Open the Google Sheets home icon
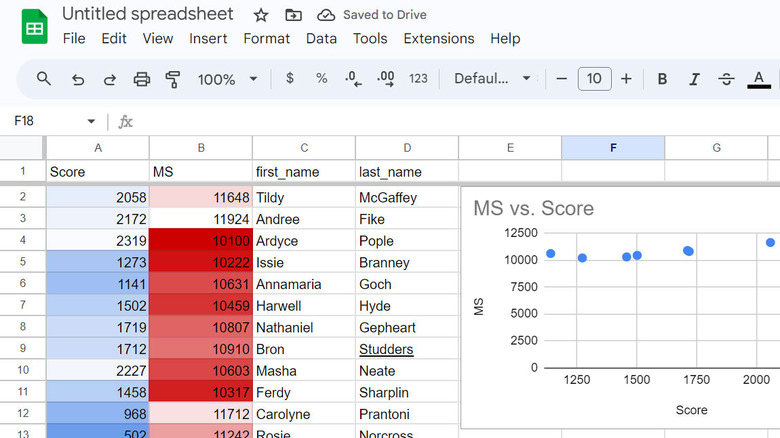This screenshot has width=780, height=438. coord(34,26)
